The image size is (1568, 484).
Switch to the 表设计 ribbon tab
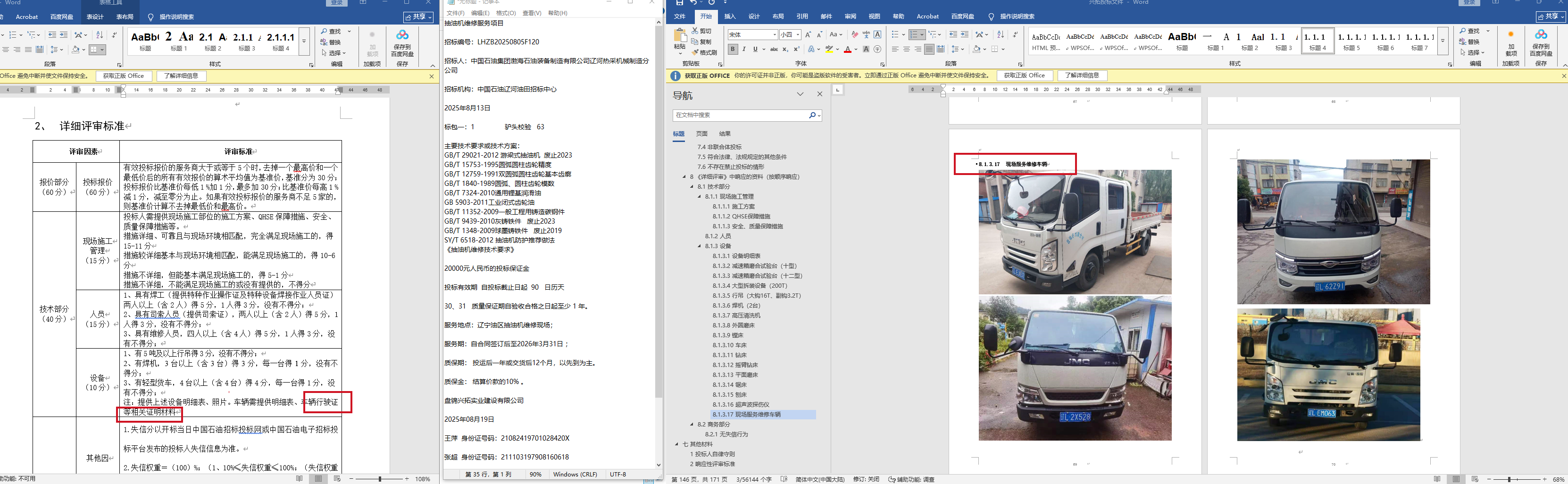click(x=95, y=17)
